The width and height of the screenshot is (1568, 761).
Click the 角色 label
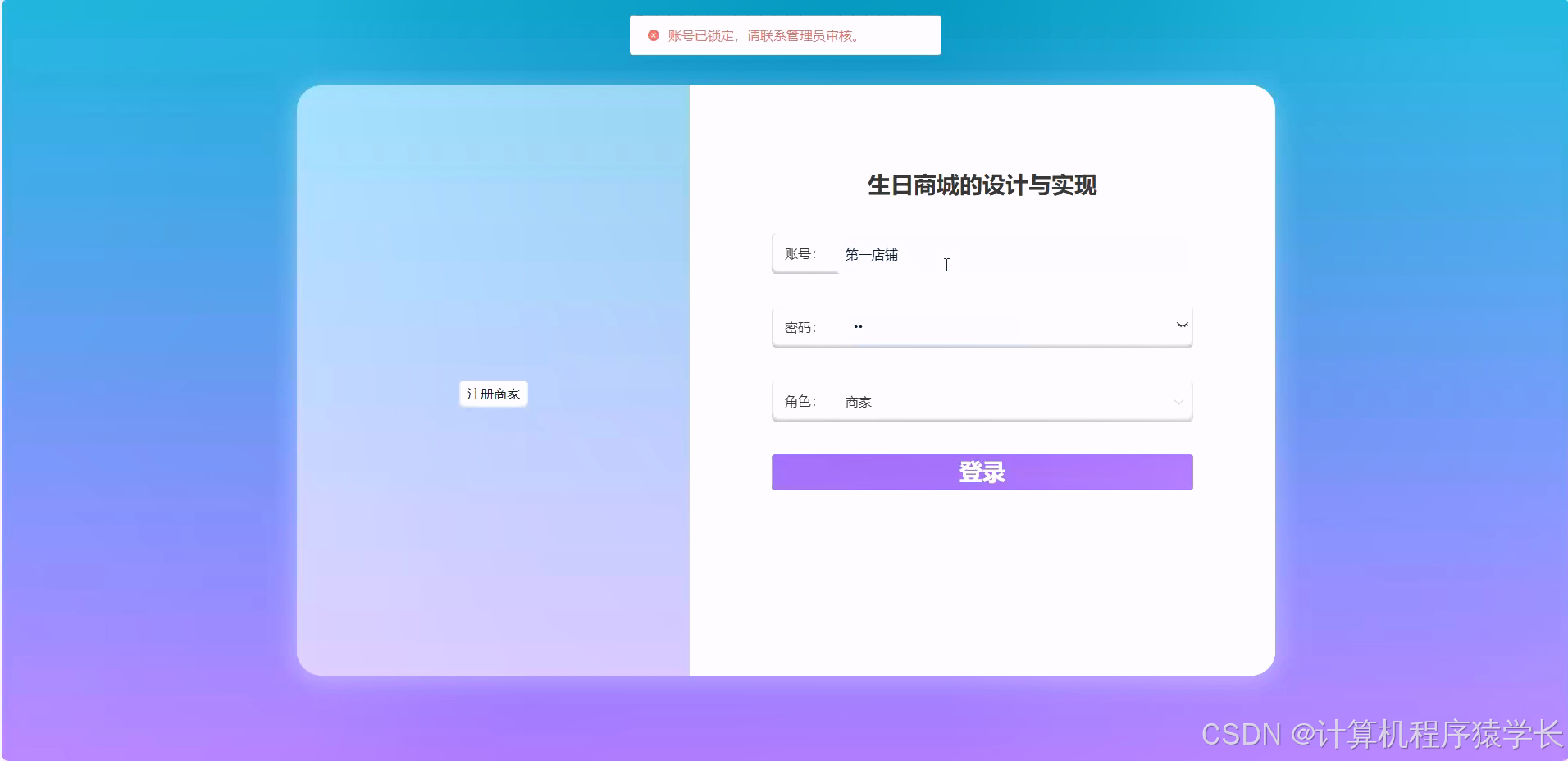(x=800, y=401)
